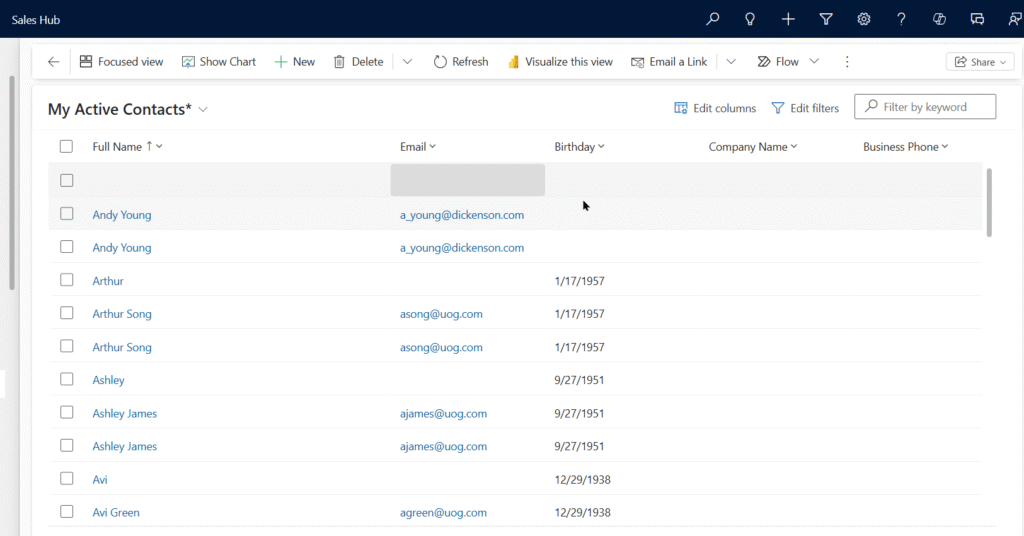Image resolution: width=1024 pixels, height=536 pixels.
Task: Open the Copilot icon in top bar
Action: (939, 19)
